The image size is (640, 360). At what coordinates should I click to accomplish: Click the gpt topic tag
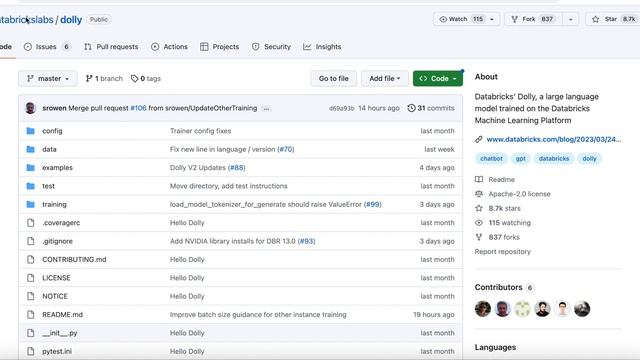520,158
